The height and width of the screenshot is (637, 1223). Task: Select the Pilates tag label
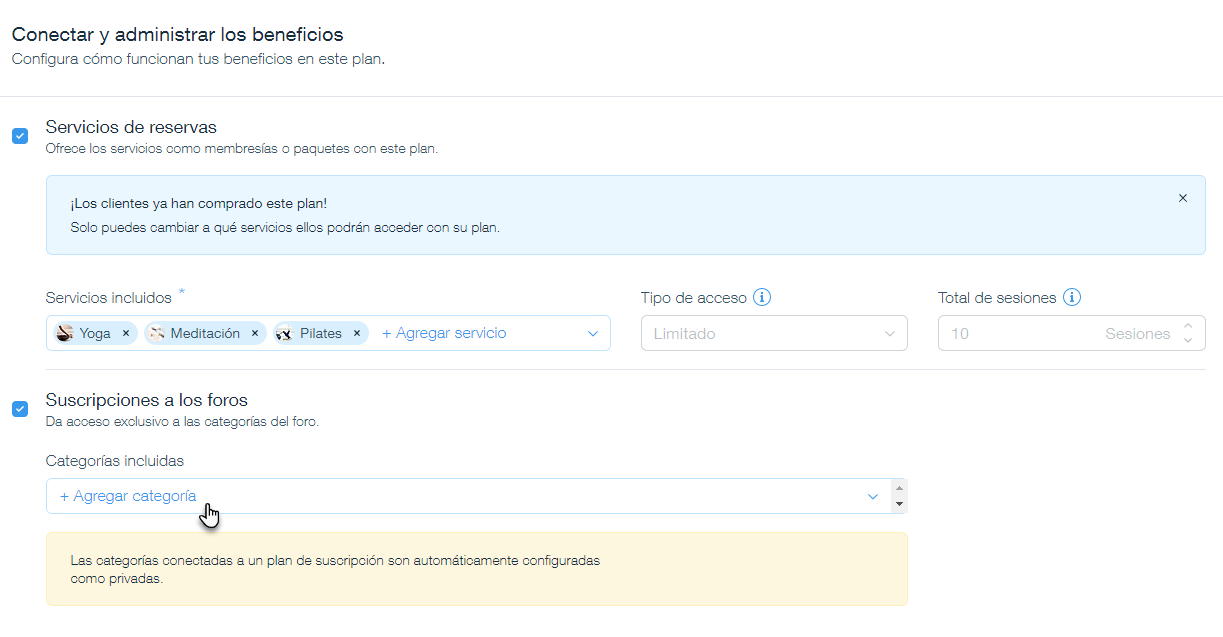(321, 334)
